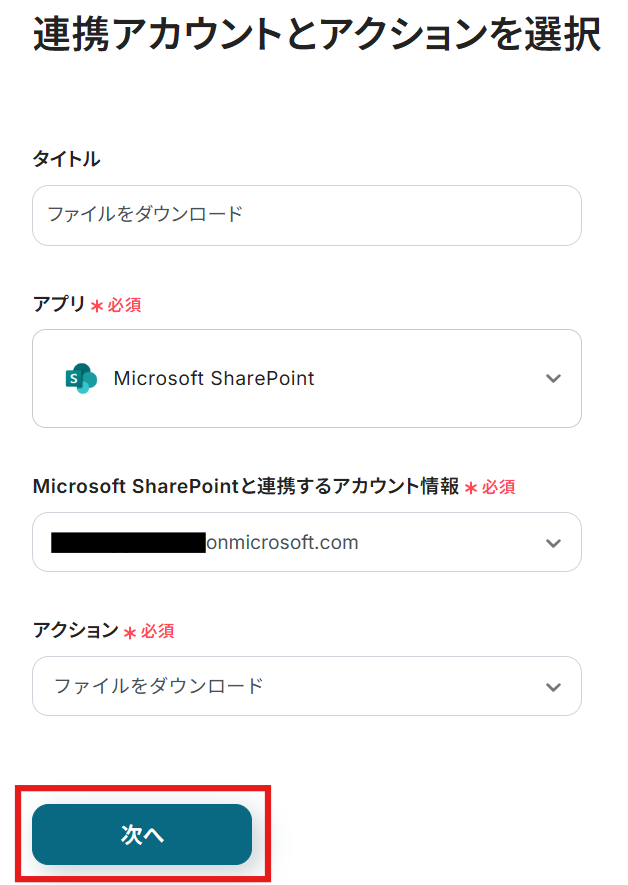Focus the タイトル text input field
This screenshot has height=885, width=628.
pos(306,215)
